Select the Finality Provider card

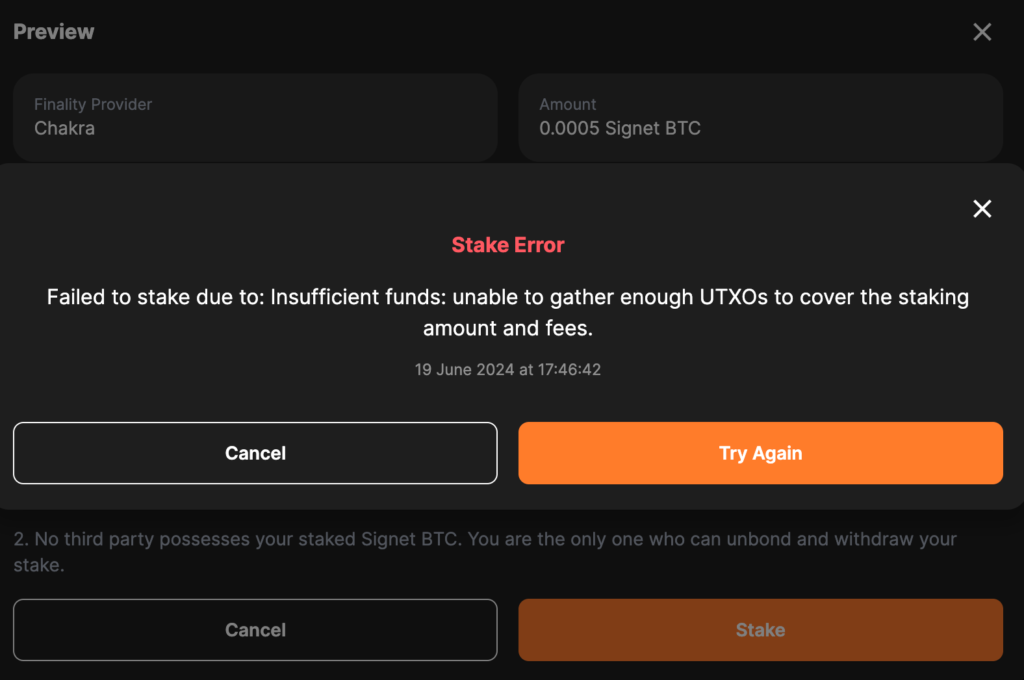(x=255, y=117)
